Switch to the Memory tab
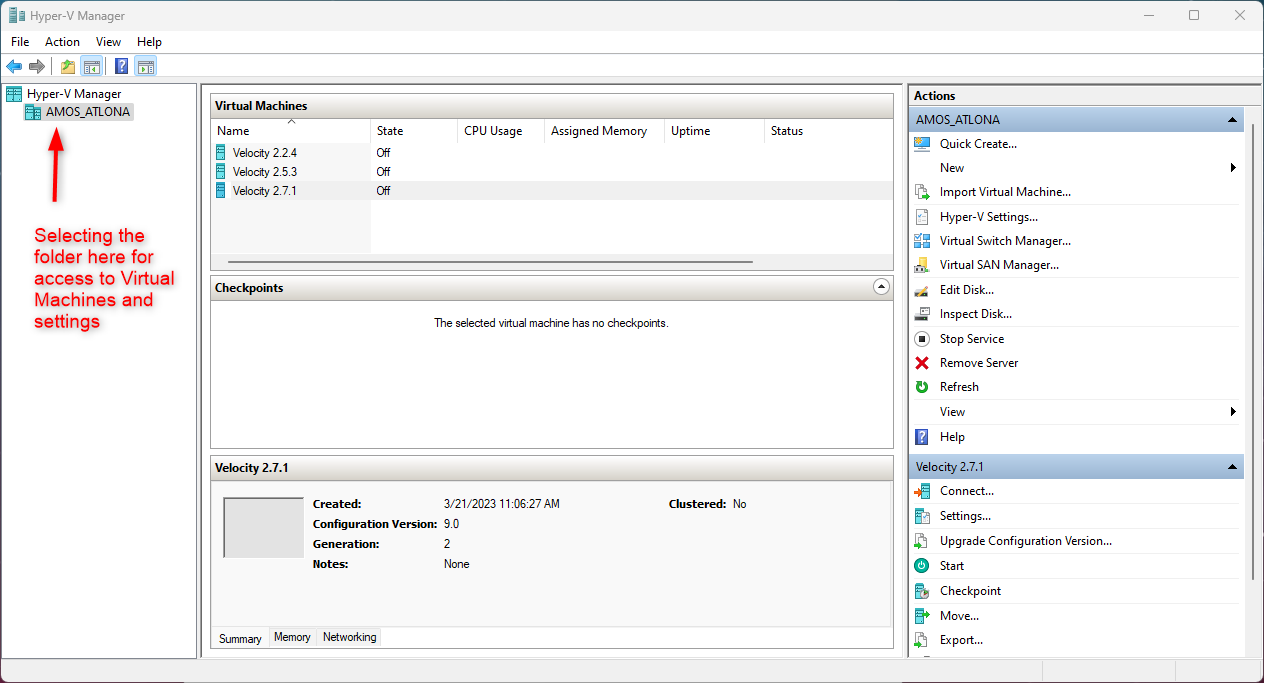The image size is (1264, 683). click(292, 637)
